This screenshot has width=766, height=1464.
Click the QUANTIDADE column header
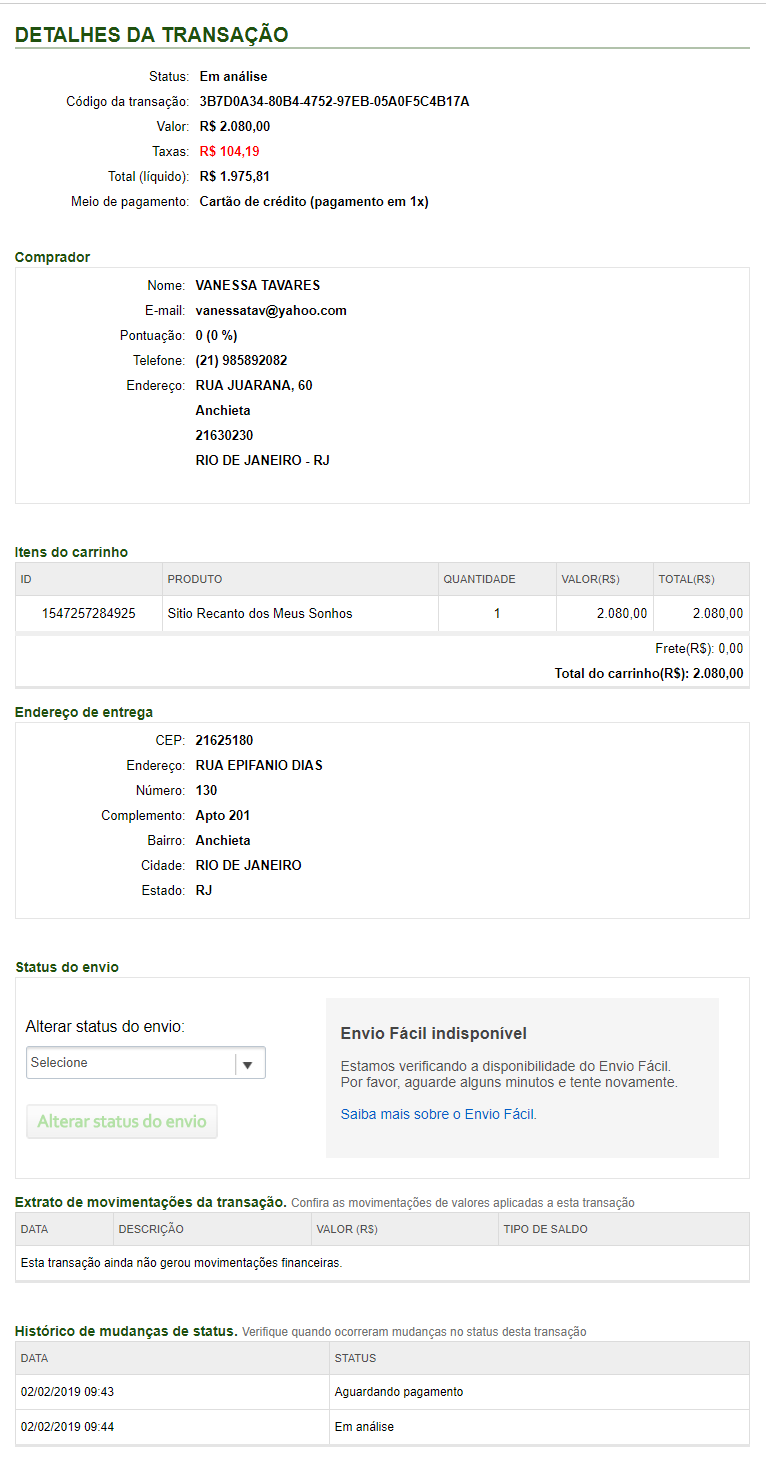click(x=479, y=579)
